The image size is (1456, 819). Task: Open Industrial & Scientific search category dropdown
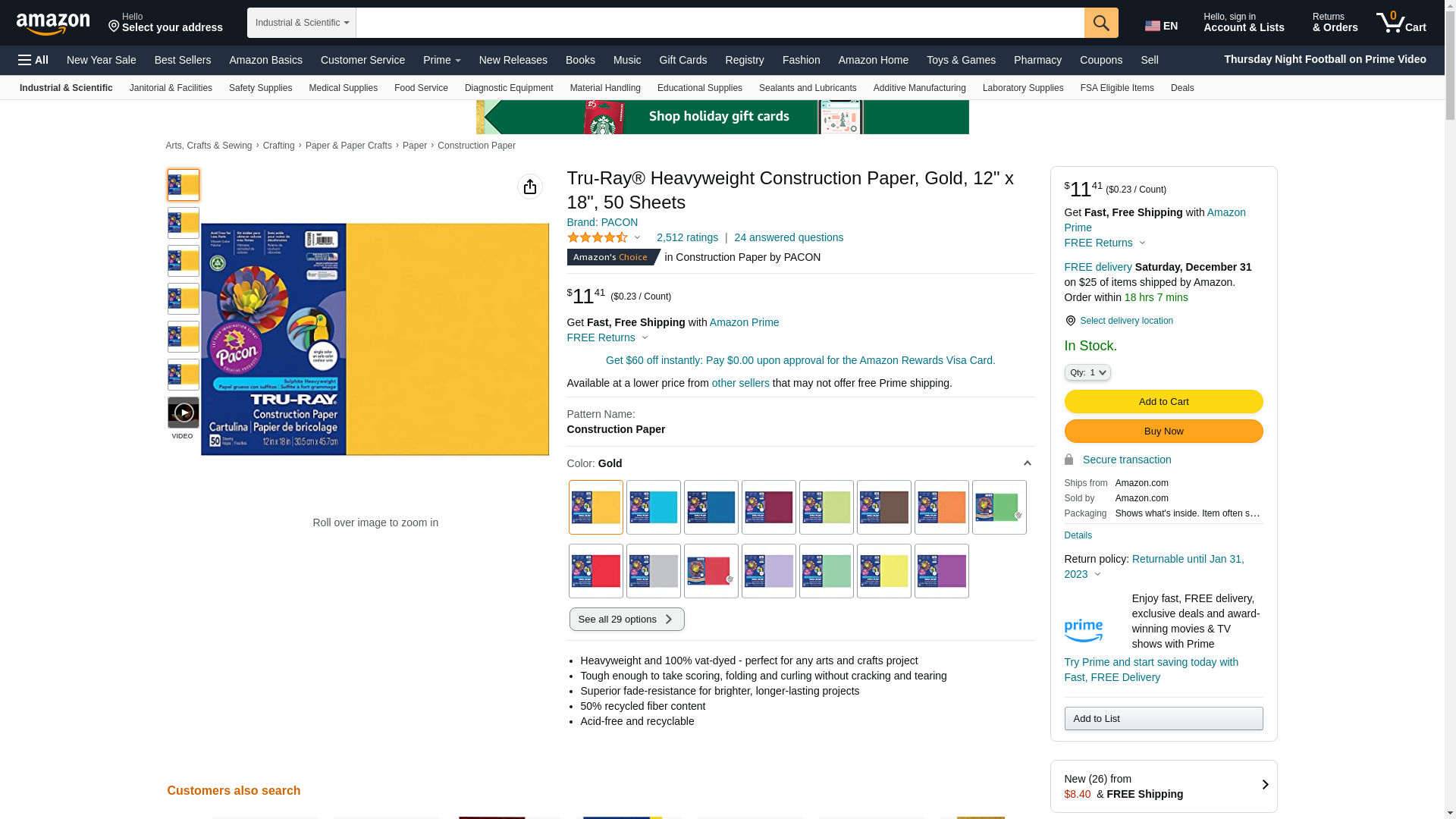click(x=301, y=23)
